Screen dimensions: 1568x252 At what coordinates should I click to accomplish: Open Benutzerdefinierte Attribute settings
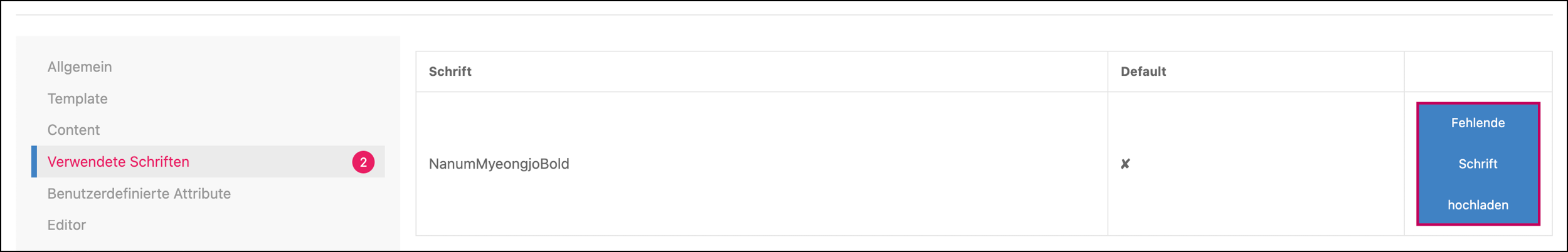pos(139,194)
